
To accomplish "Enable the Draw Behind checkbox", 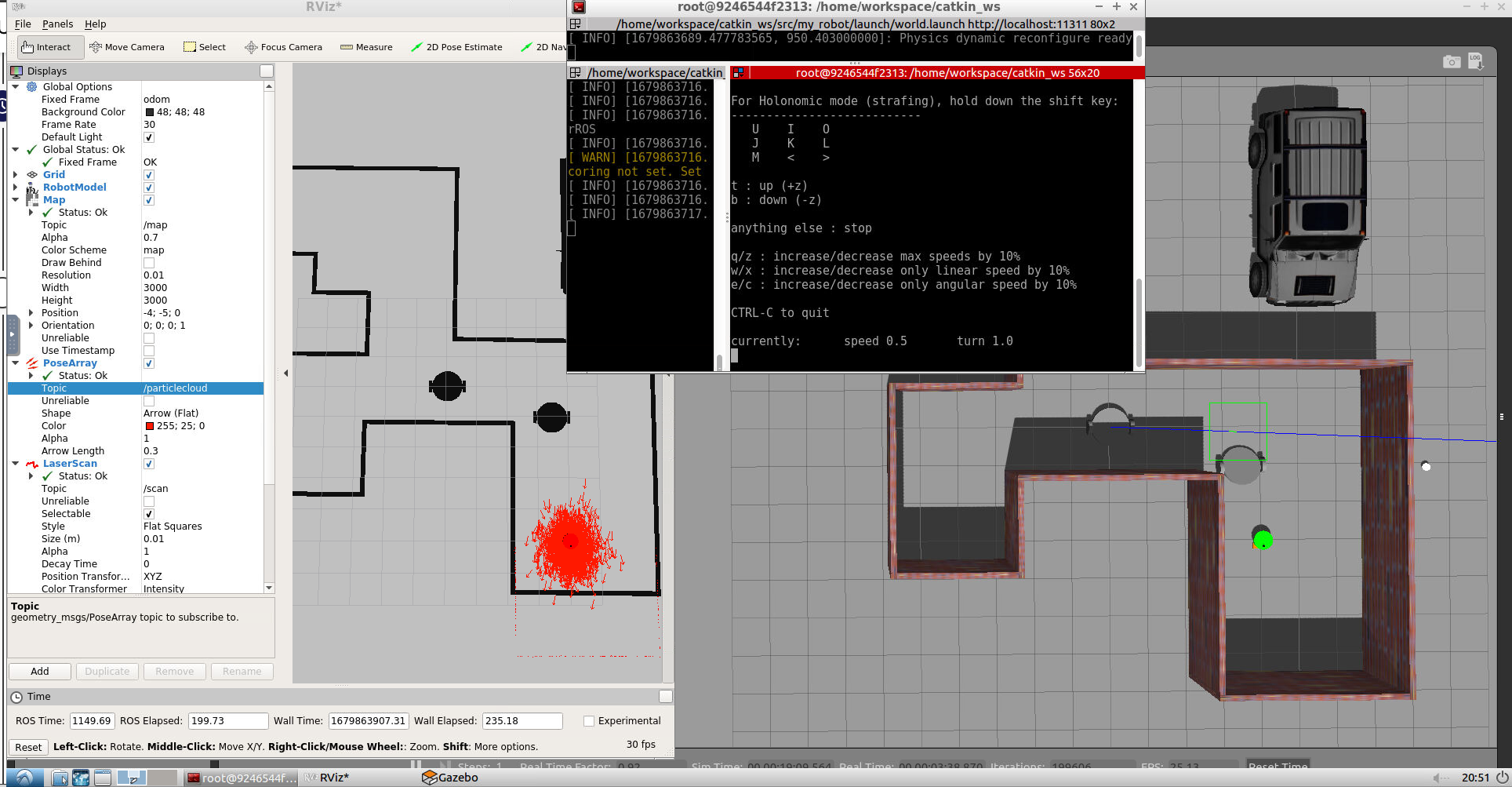I will [149, 263].
